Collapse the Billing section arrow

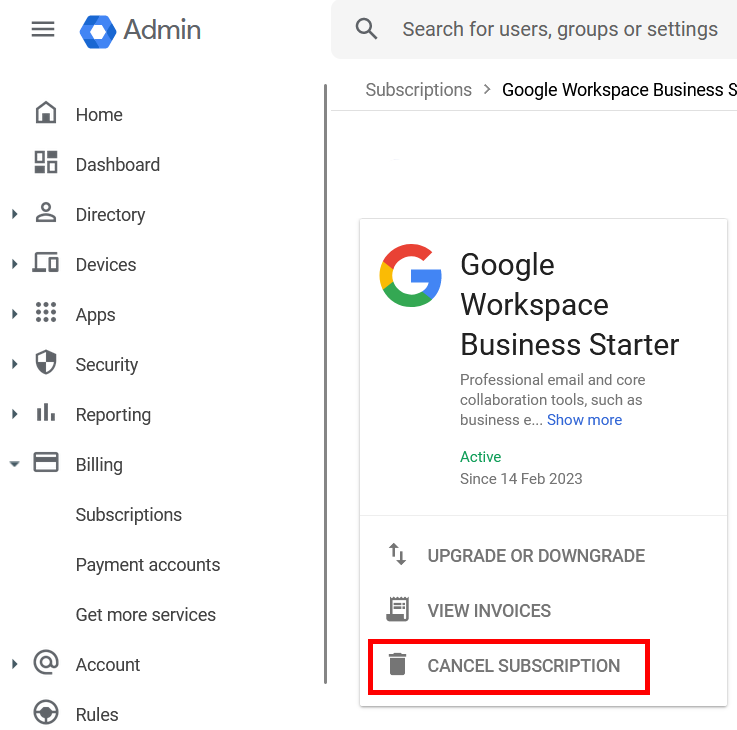(15, 464)
